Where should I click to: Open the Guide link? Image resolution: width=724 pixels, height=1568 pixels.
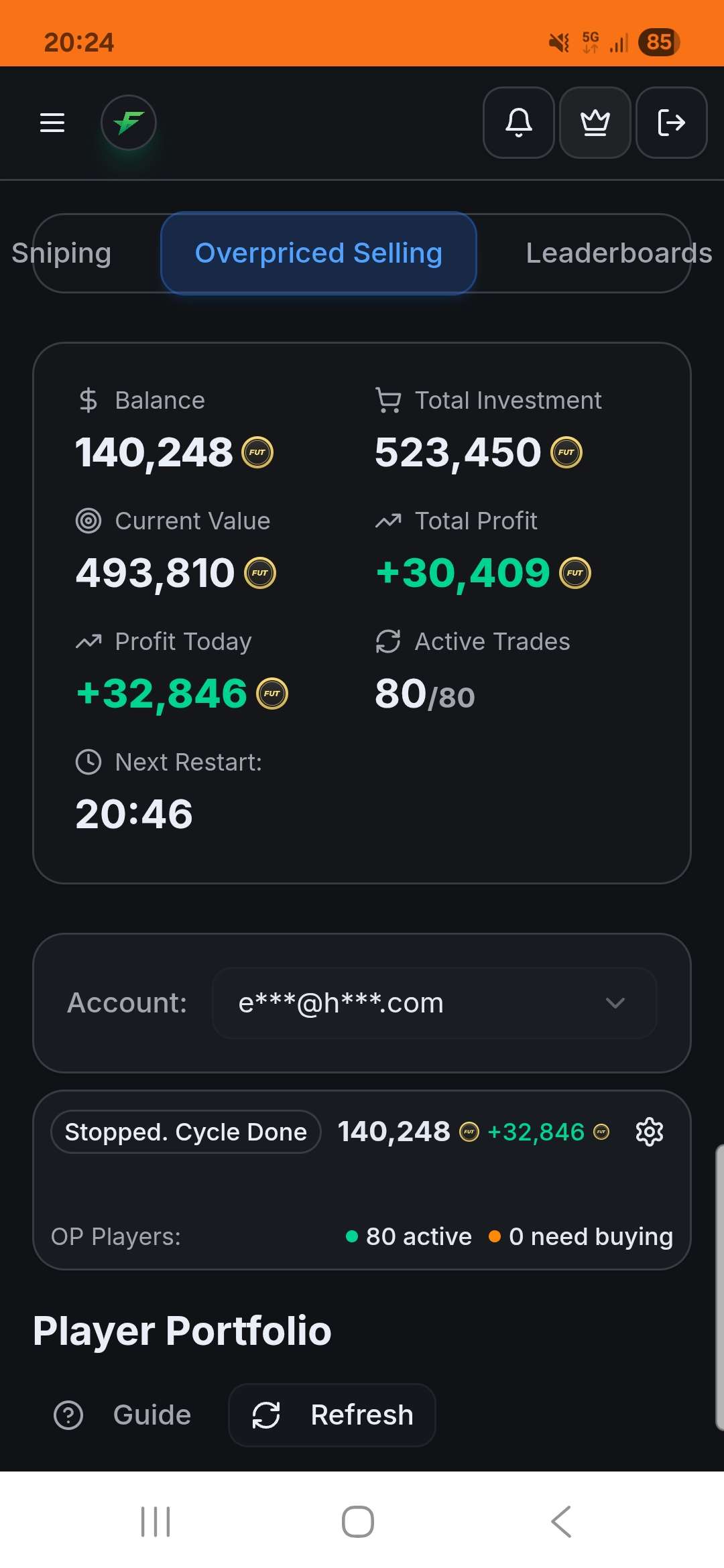pos(152,1415)
